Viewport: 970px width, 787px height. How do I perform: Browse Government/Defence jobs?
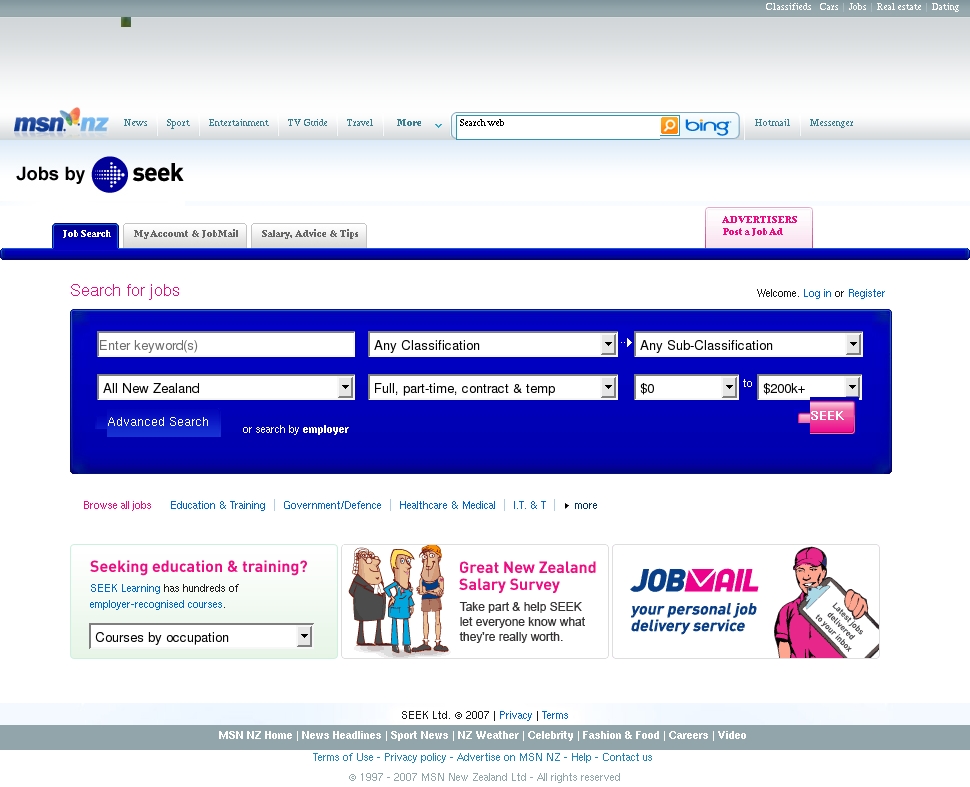332,505
